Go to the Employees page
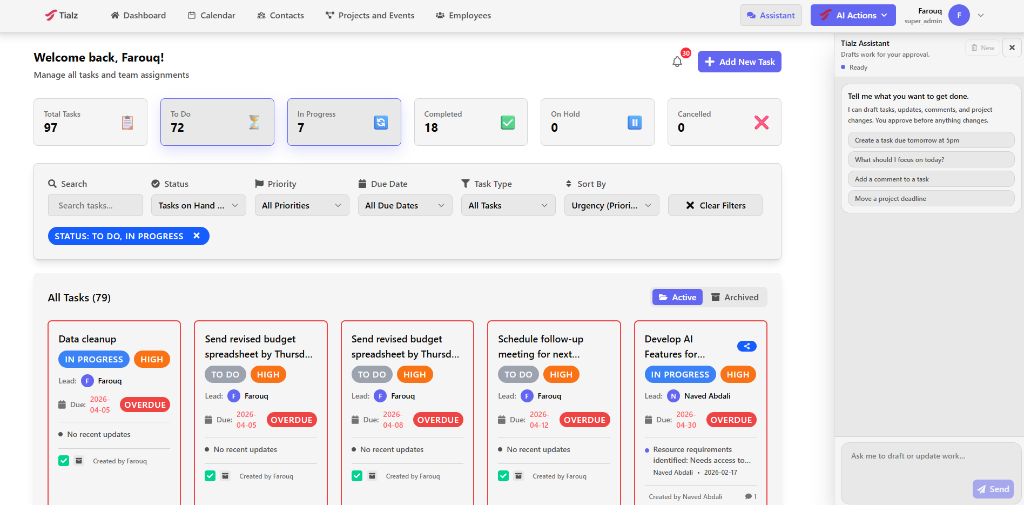 point(464,15)
